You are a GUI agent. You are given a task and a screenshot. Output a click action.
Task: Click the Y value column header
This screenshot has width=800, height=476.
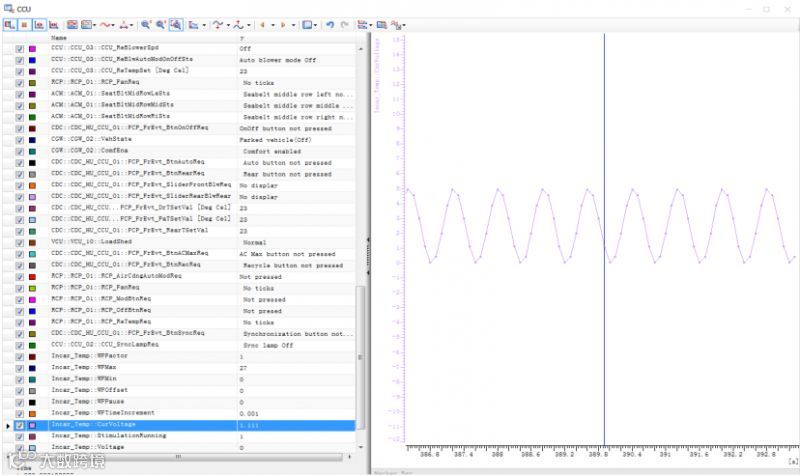(241, 38)
